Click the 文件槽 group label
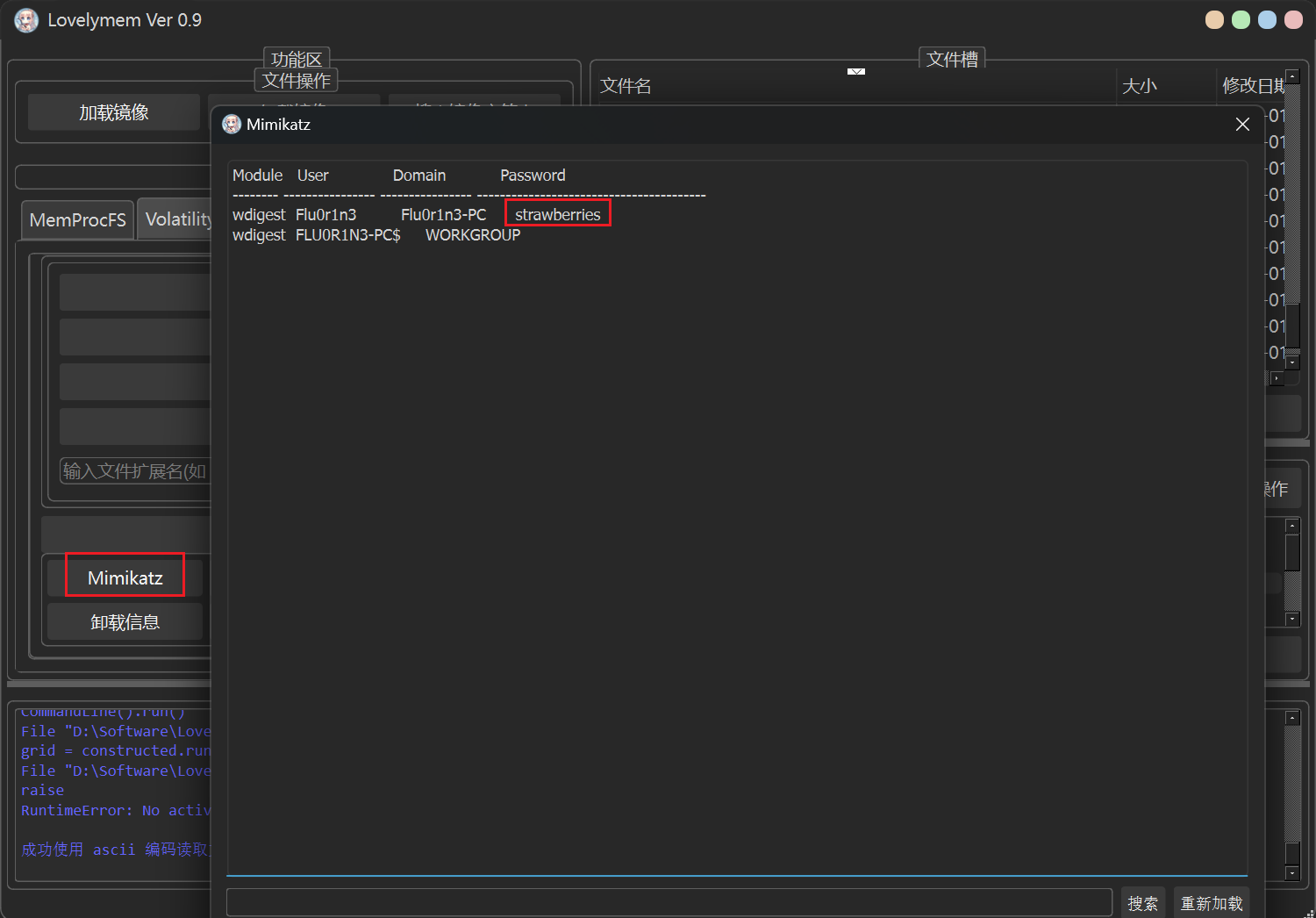Image resolution: width=1316 pixels, height=918 pixels. tap(952, 59)
